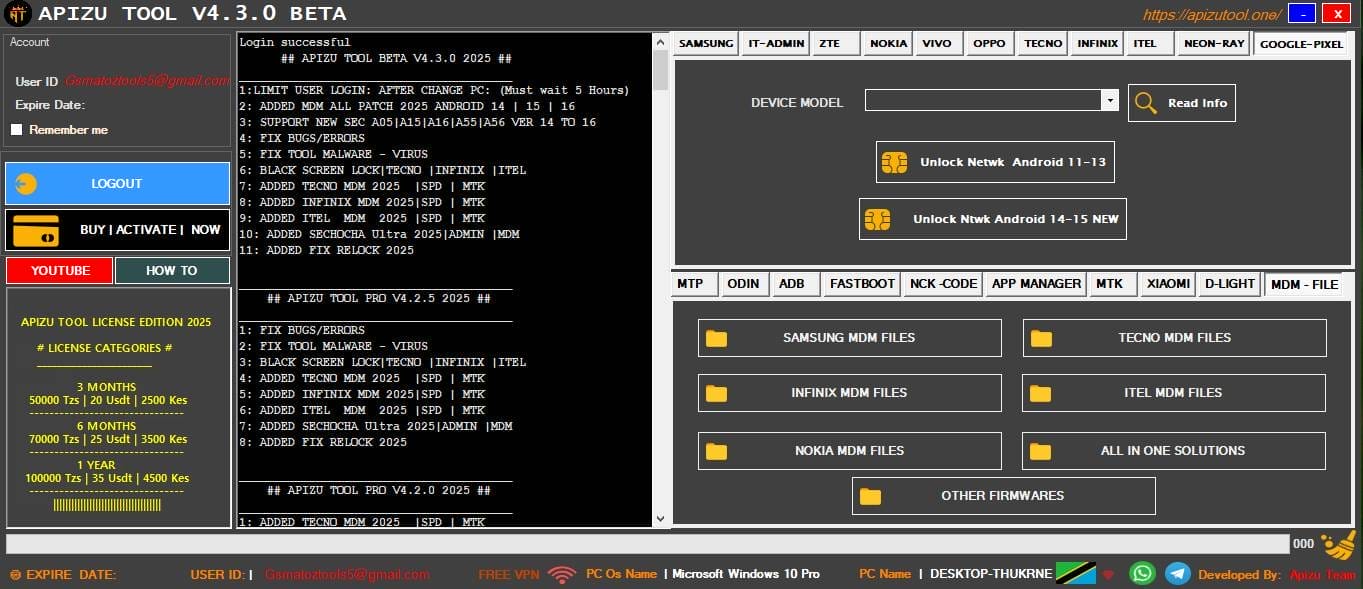Clear the log using the broom icon

pyautogui.click(x=1337, y=545)
